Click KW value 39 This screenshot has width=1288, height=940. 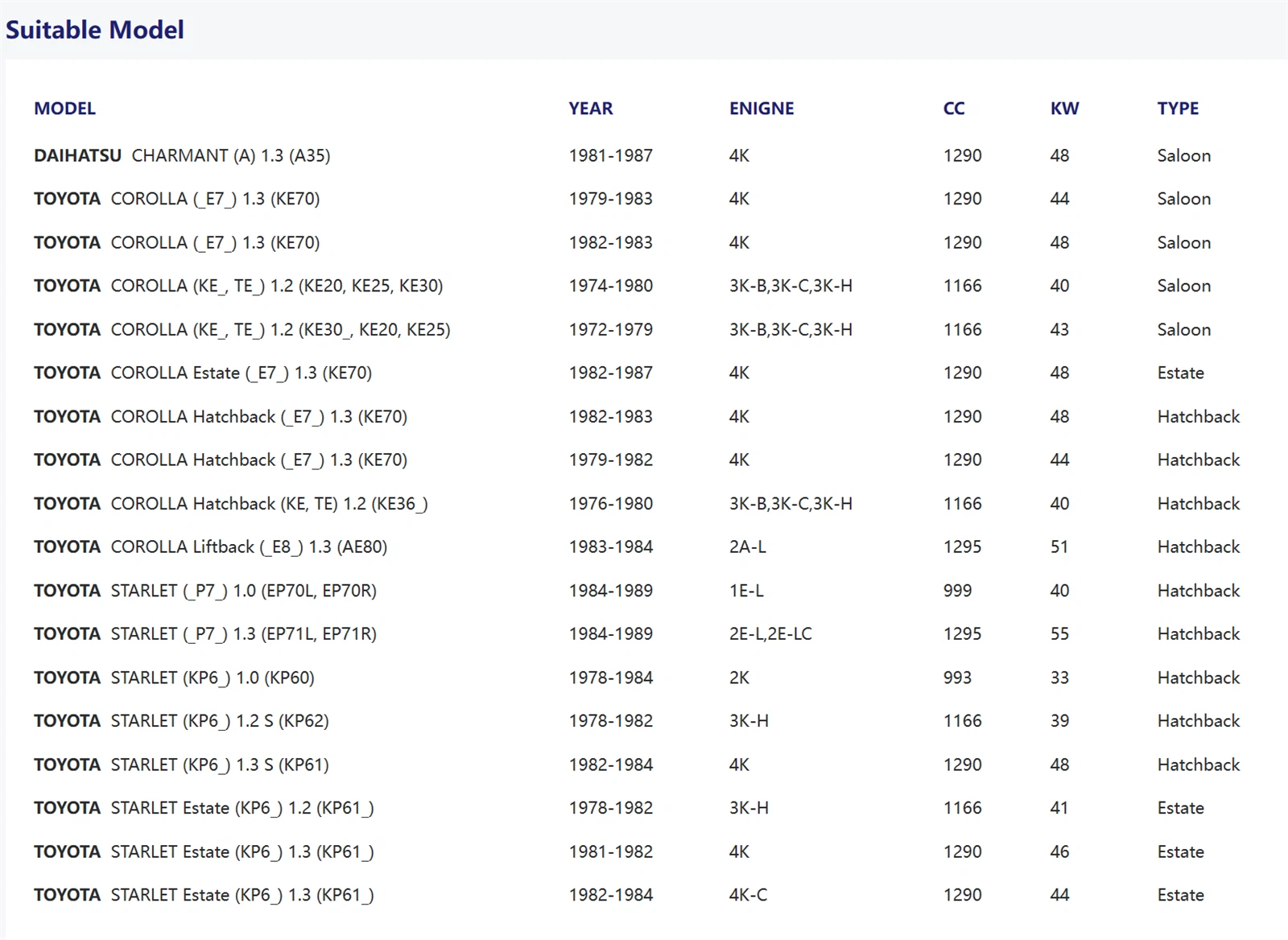[x=1059, y=721]
